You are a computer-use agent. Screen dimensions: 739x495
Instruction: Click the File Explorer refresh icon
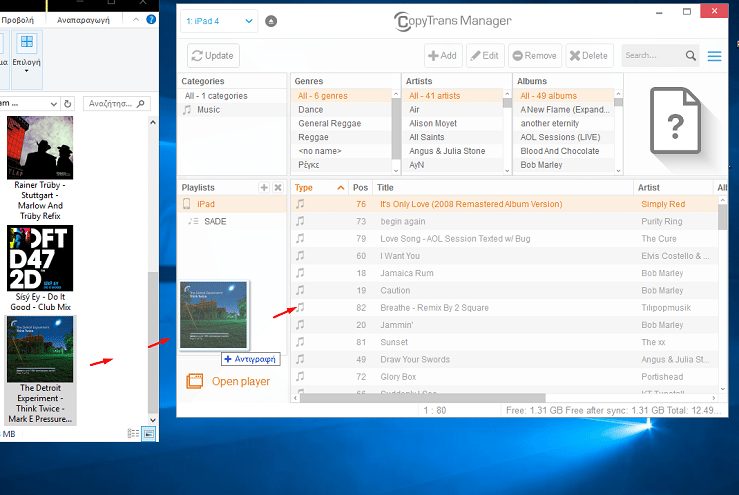point(67,103)
